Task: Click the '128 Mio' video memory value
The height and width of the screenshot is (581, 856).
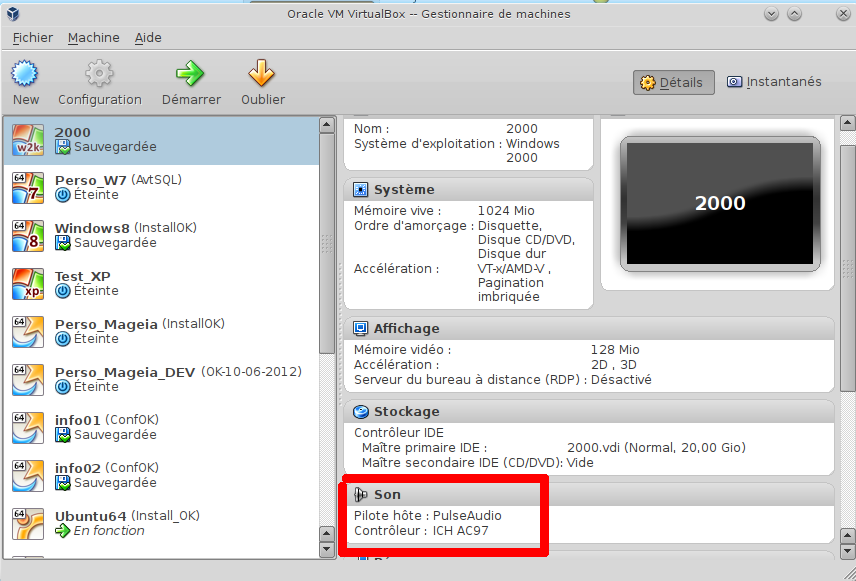Action: tap(615, 349)
